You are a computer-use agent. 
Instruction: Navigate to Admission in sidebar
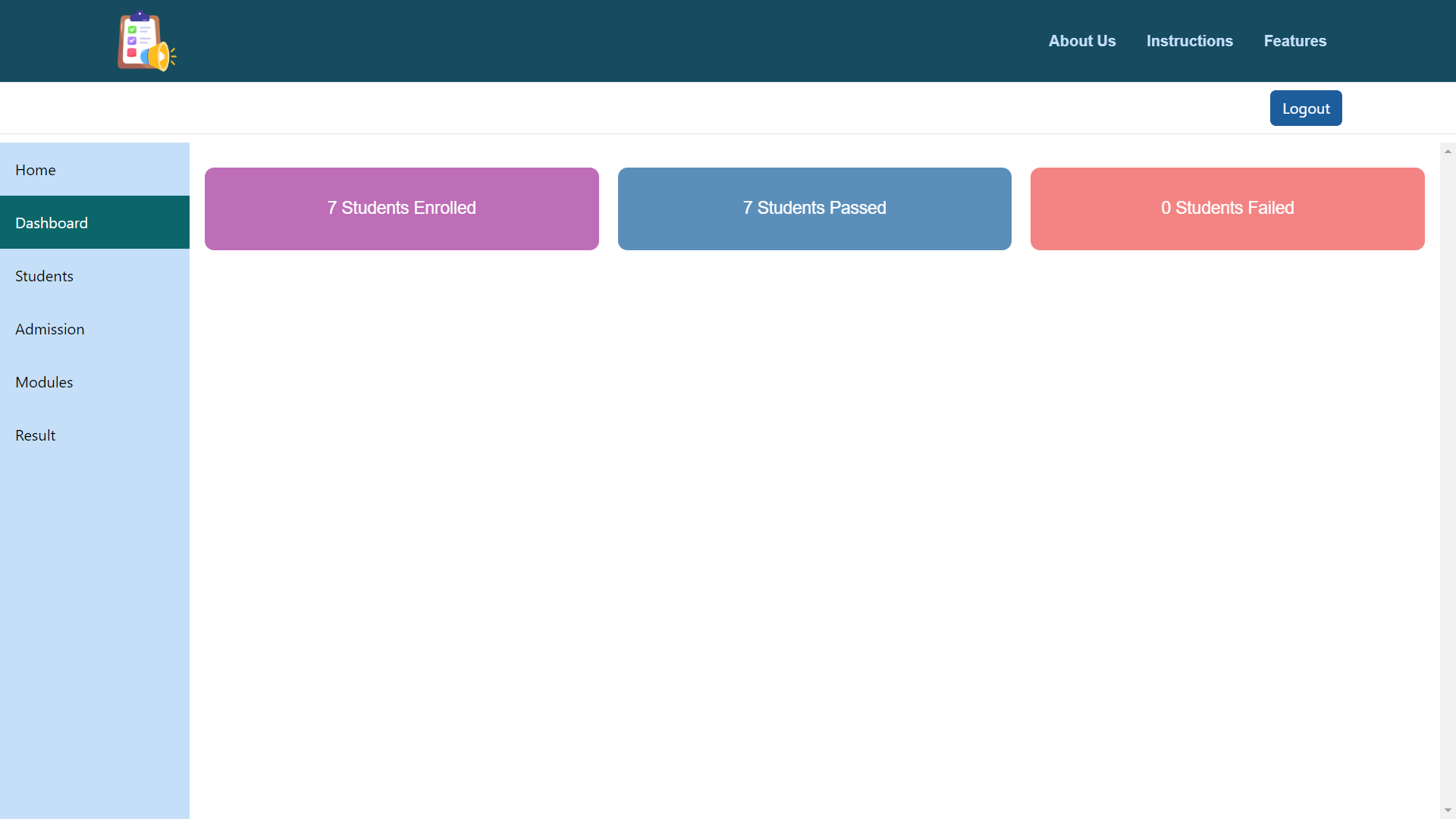(50, 329)
